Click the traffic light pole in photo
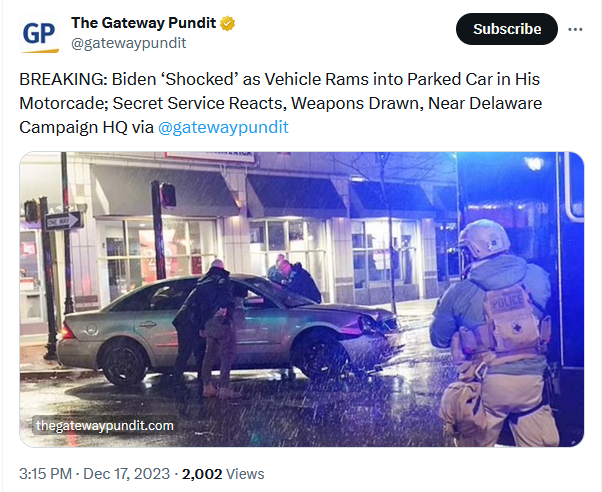This screenshot has height=492, width=602. click(x=159, y=229)
